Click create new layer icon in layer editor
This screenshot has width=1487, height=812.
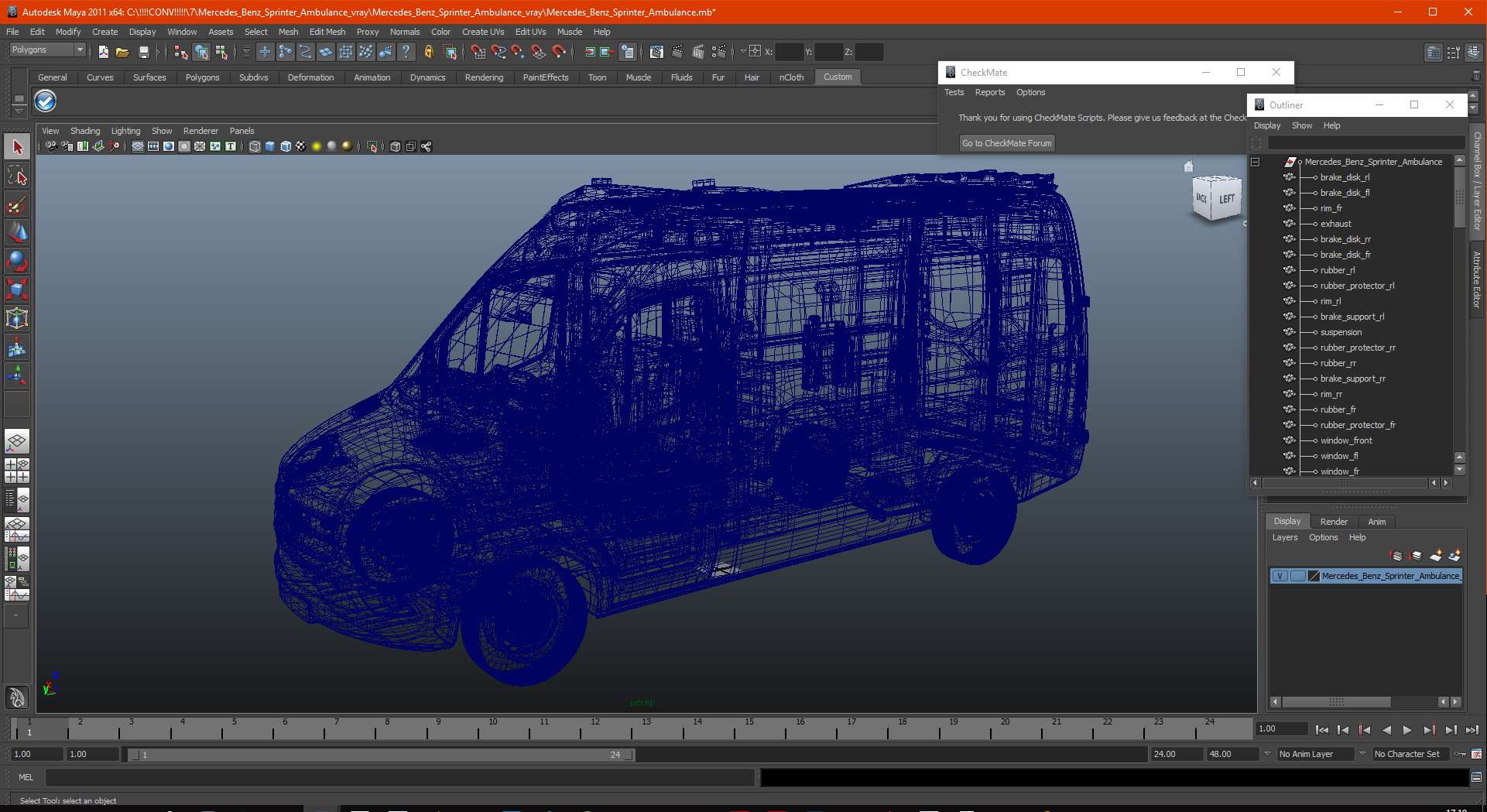pos(1436,556)
